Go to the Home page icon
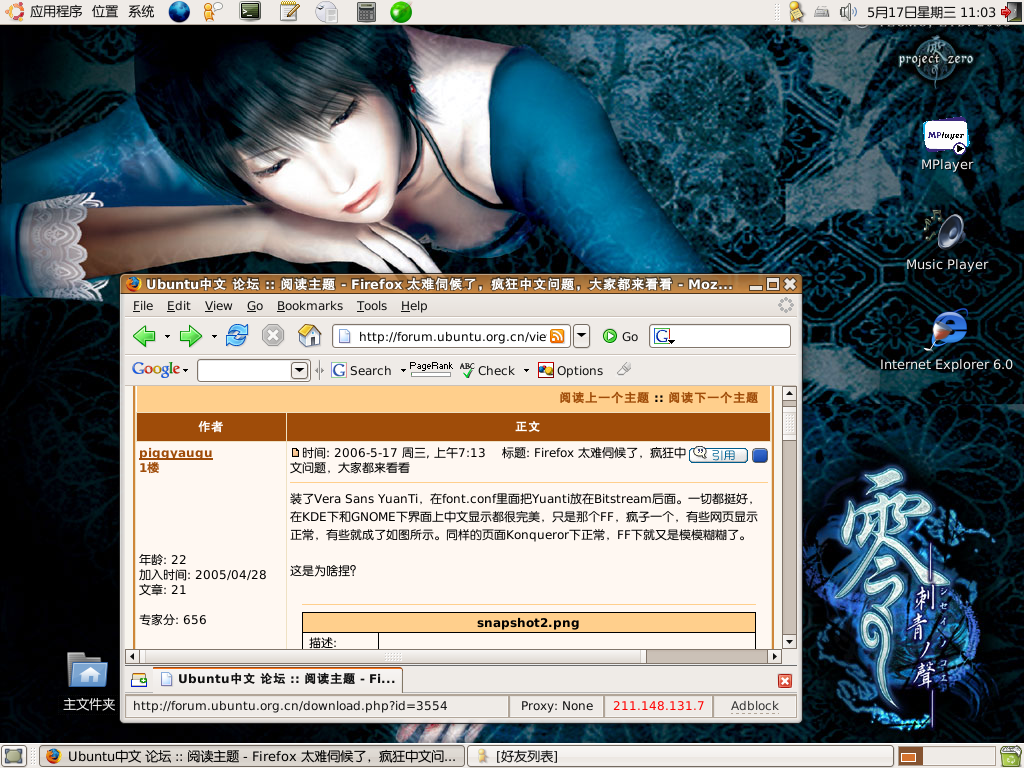 (310, 336)
